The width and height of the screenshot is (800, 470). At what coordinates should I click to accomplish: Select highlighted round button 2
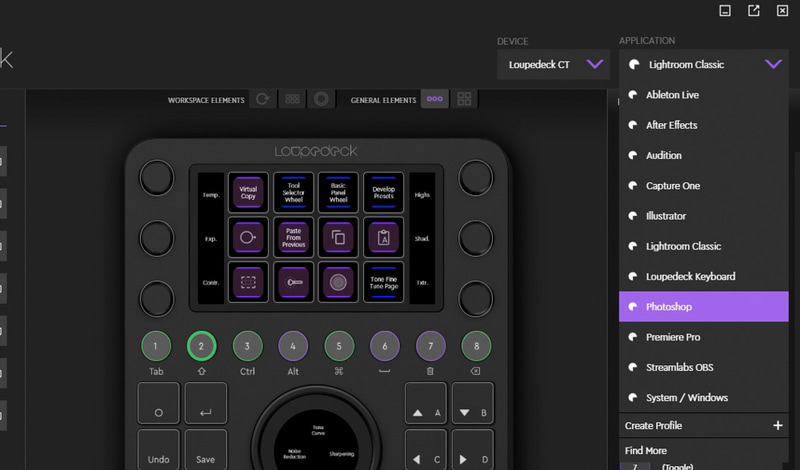click(x=202, y=346)
